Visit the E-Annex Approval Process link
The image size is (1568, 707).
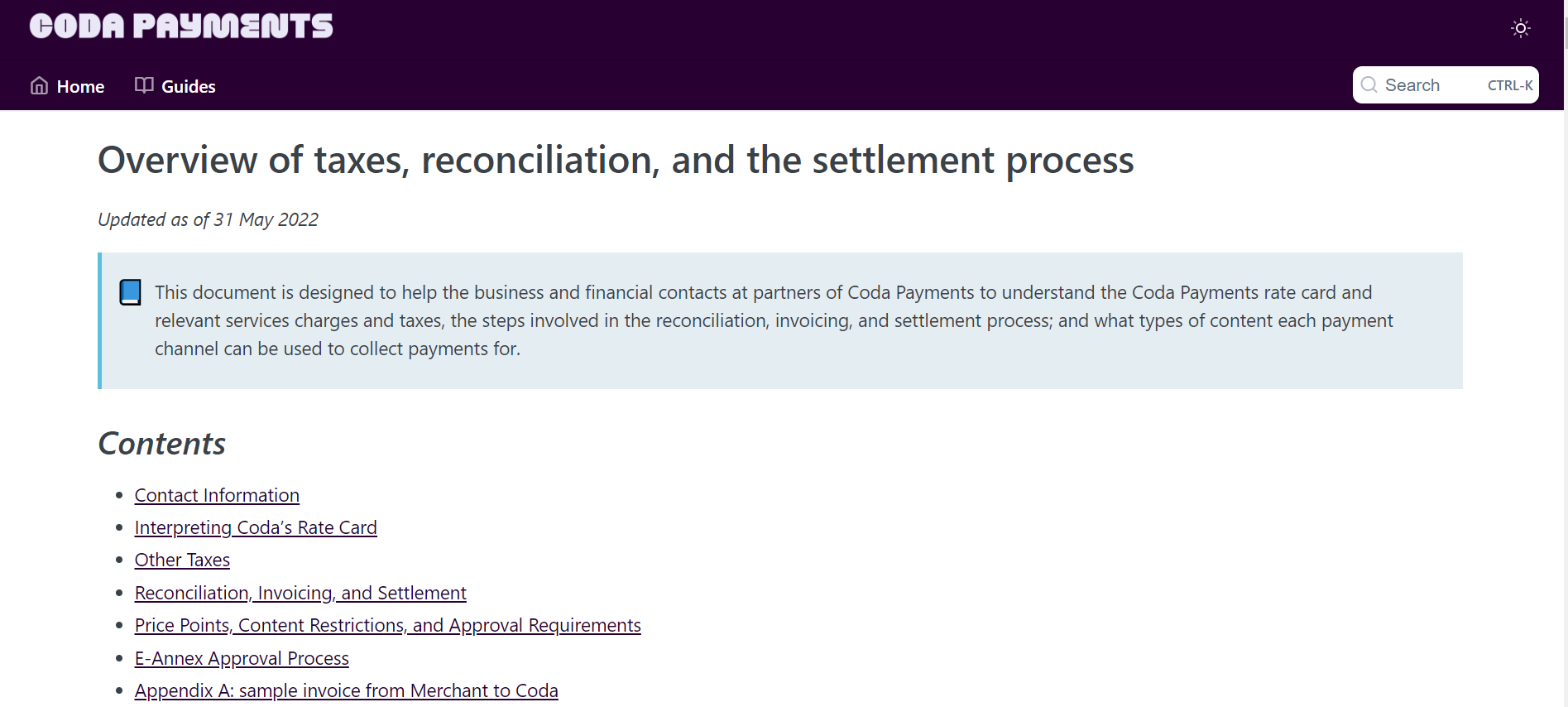tap(242, 658)
